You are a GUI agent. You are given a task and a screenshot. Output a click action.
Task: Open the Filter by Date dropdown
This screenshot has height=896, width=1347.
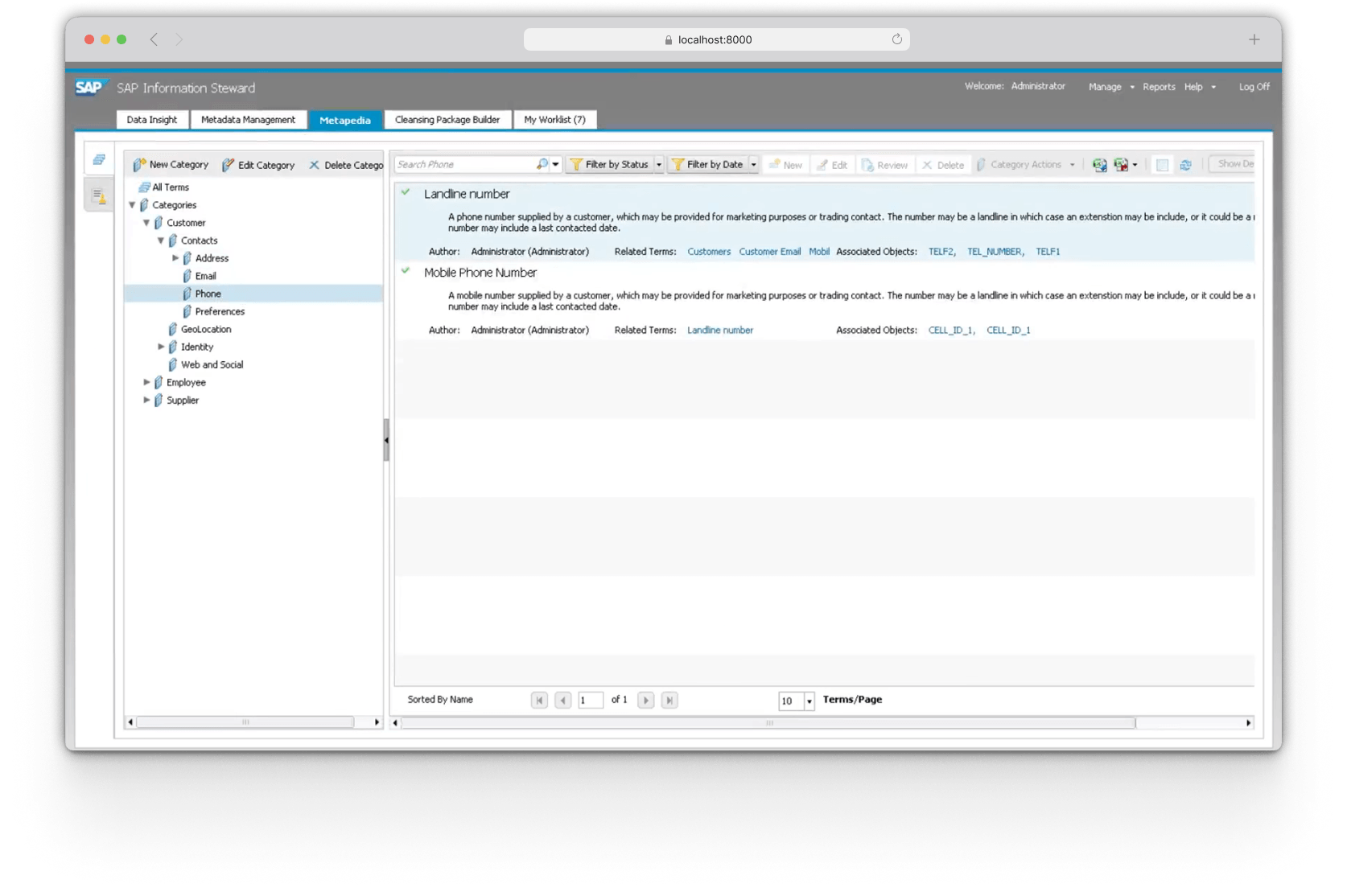[753, 164]
